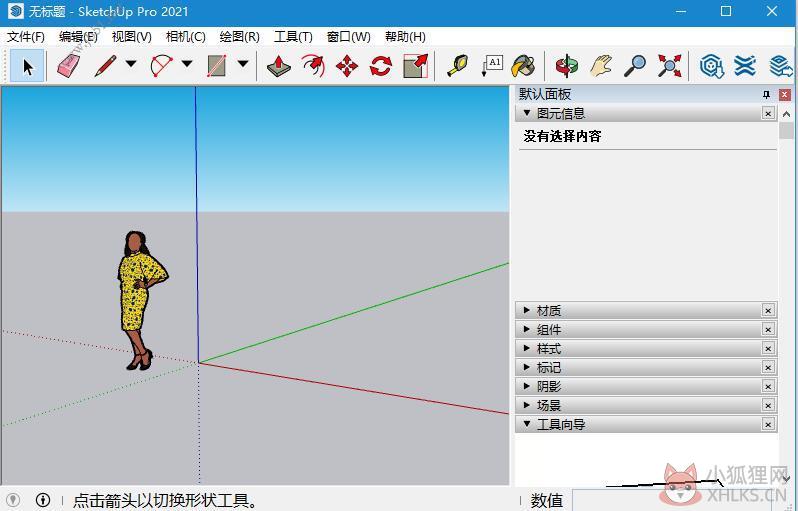Open the 3D Warehouse icon
Screen dimensions: 798x511
tap(711, 66)
